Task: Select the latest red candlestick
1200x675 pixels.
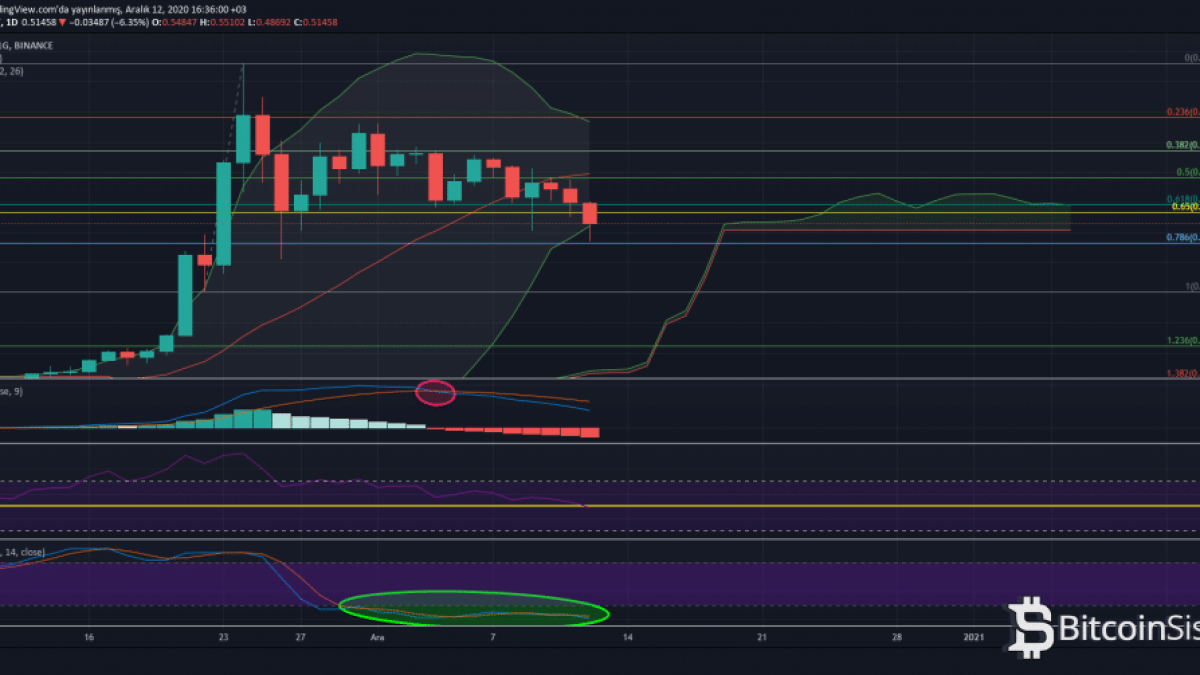Action: pyautogui.click(x=590, y=213)
